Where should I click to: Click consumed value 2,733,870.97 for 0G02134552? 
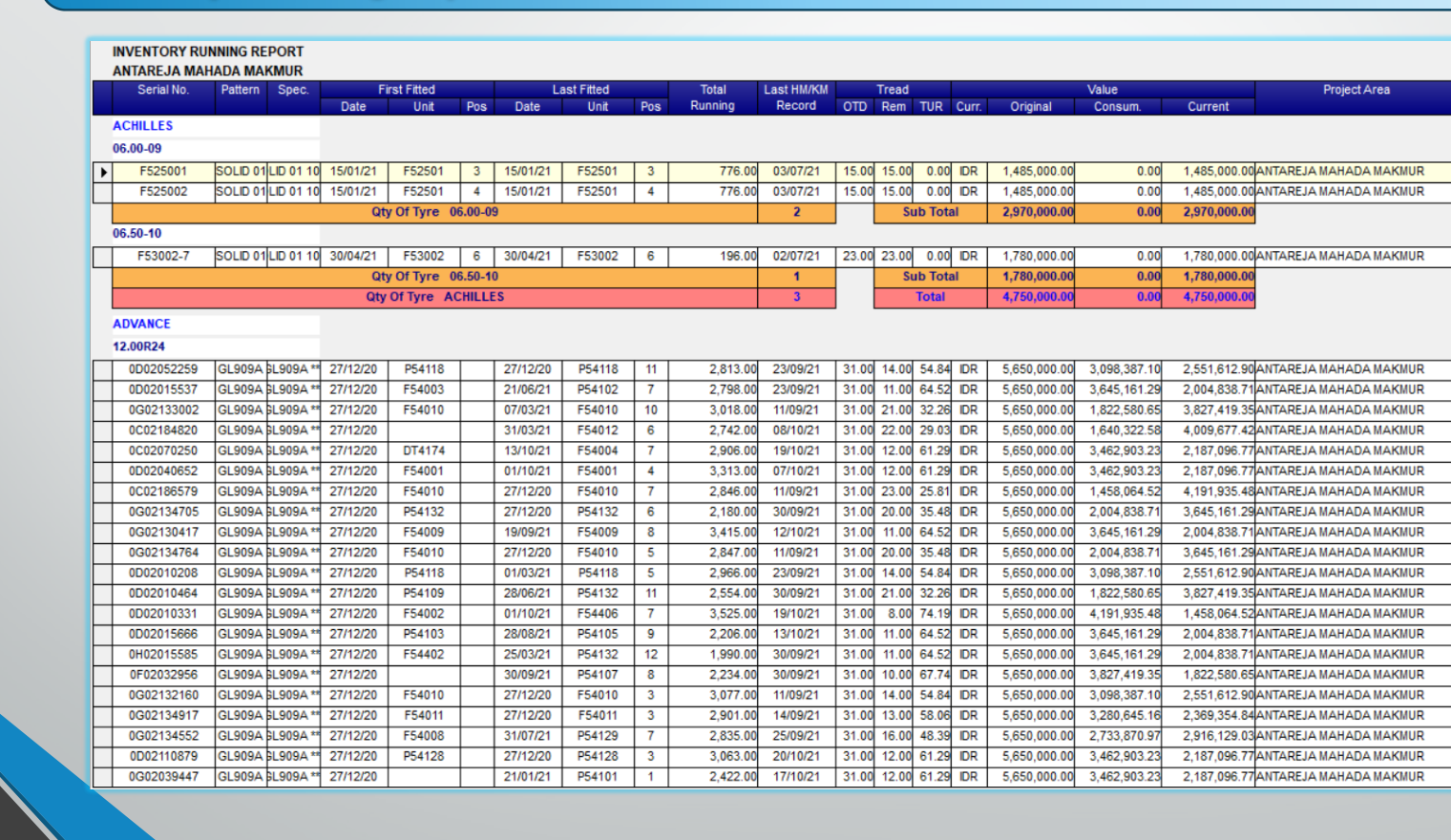tap(1118, 736)
